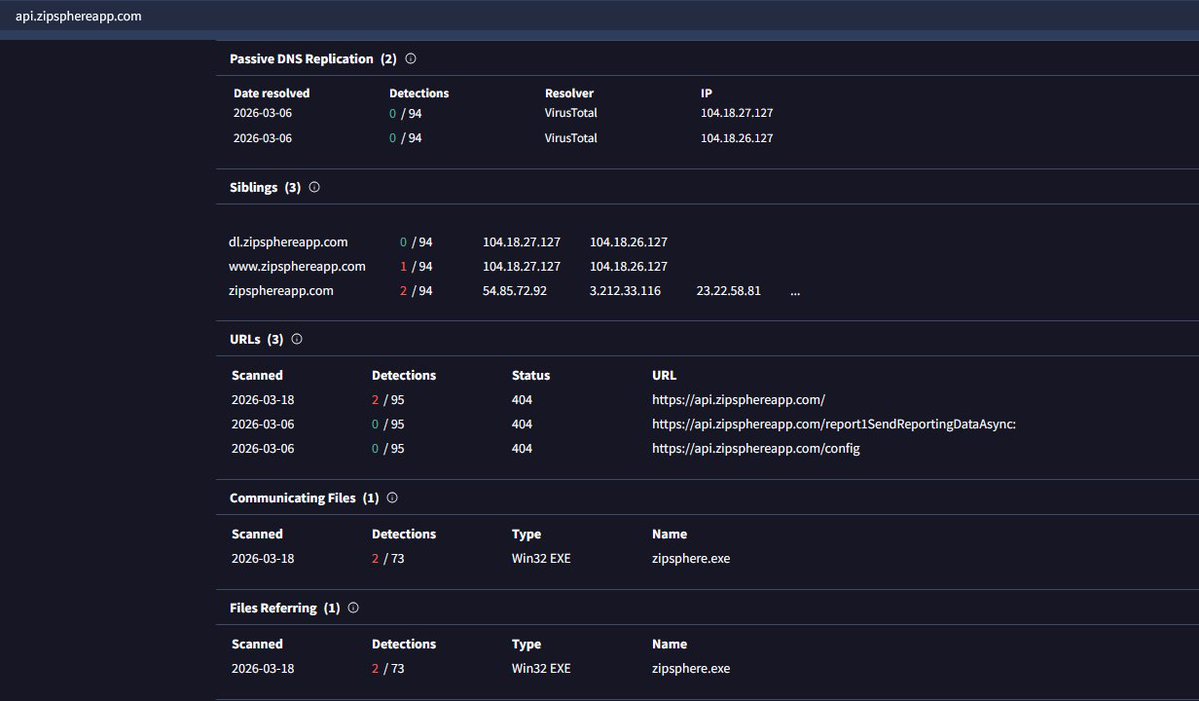
Task: Select the Siblings (3) heading
Action: (x=265, y=187)
